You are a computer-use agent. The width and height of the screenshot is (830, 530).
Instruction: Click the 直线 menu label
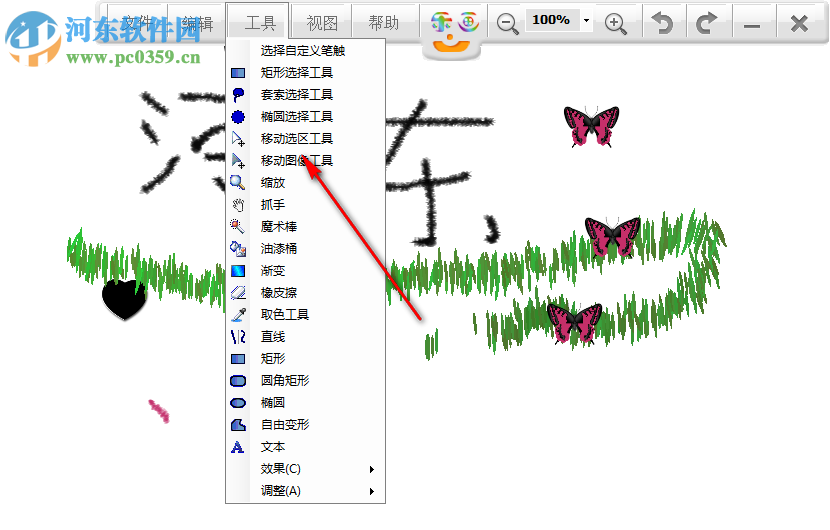pos(273,337)
